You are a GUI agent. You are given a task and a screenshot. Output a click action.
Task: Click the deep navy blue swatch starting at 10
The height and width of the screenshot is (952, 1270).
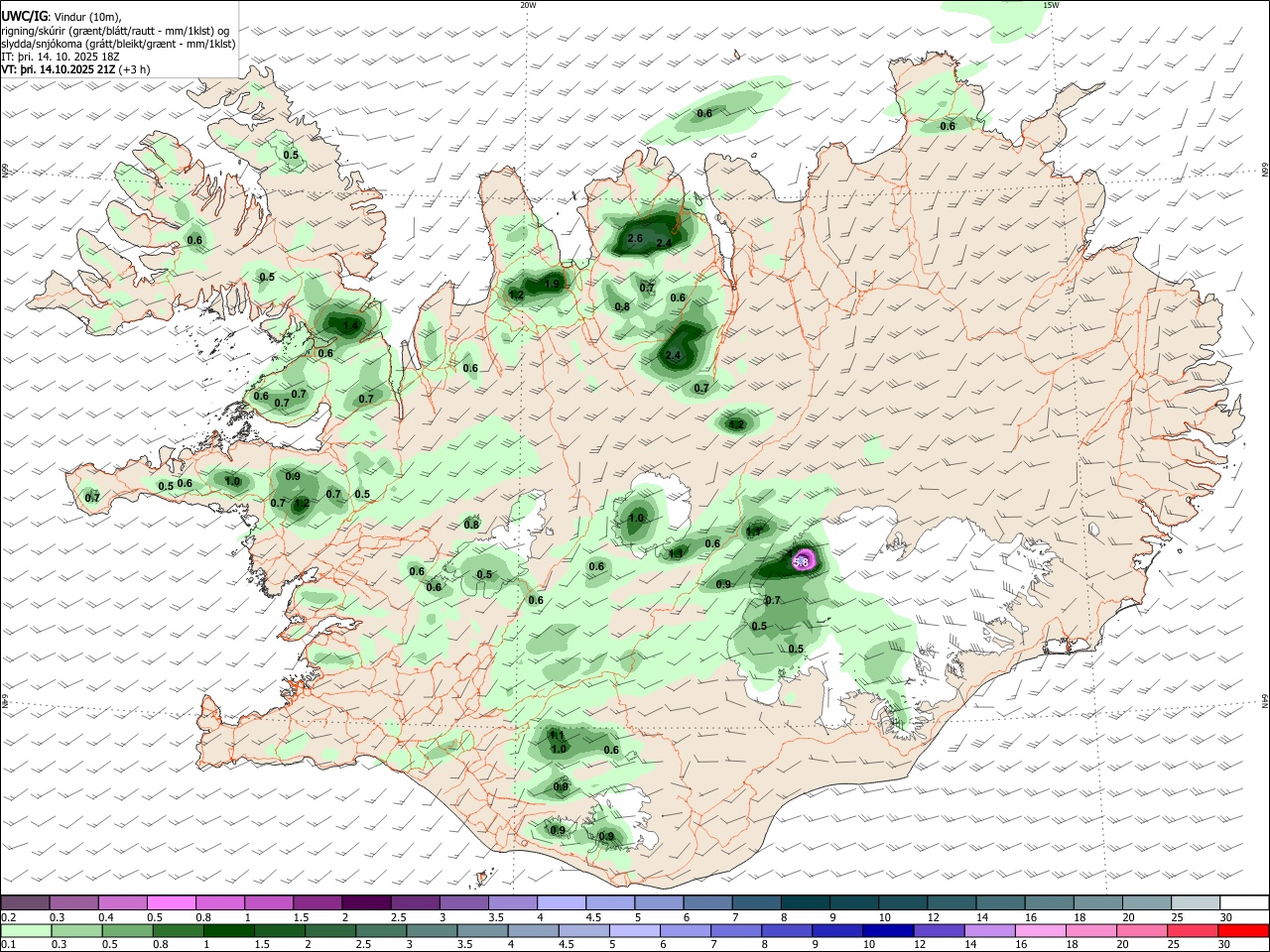(x=887, y=930)
